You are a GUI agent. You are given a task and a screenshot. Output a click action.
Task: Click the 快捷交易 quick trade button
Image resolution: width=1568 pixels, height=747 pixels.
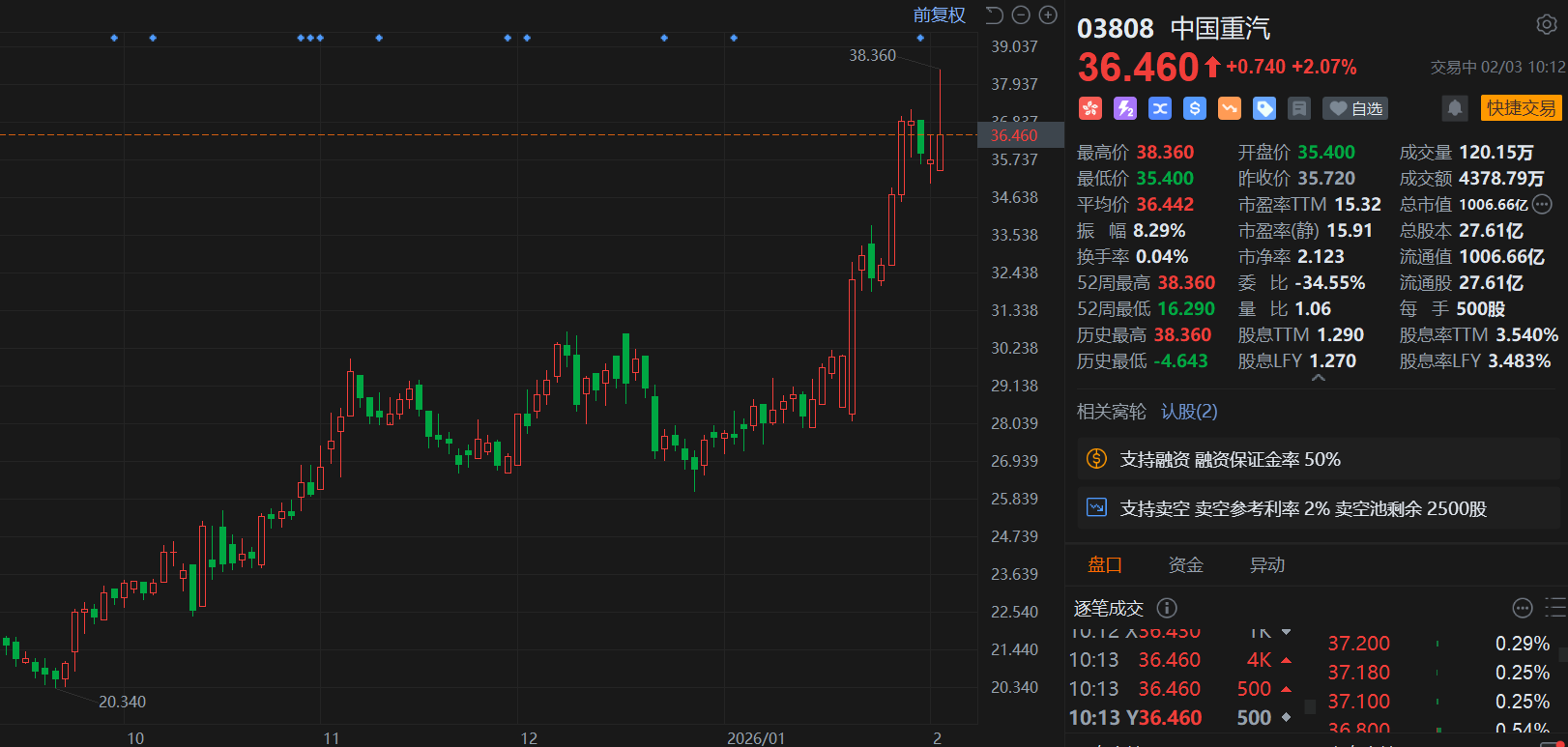[1521, 108]
